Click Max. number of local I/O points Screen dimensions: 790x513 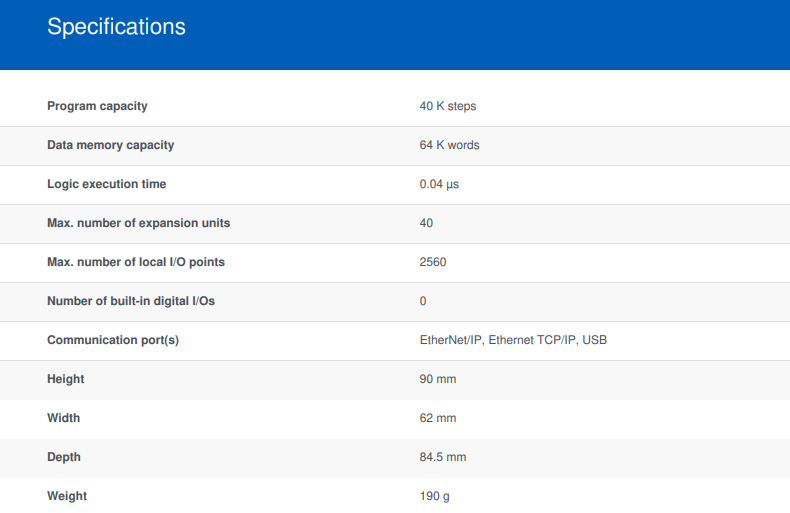[x=136, y=262]
